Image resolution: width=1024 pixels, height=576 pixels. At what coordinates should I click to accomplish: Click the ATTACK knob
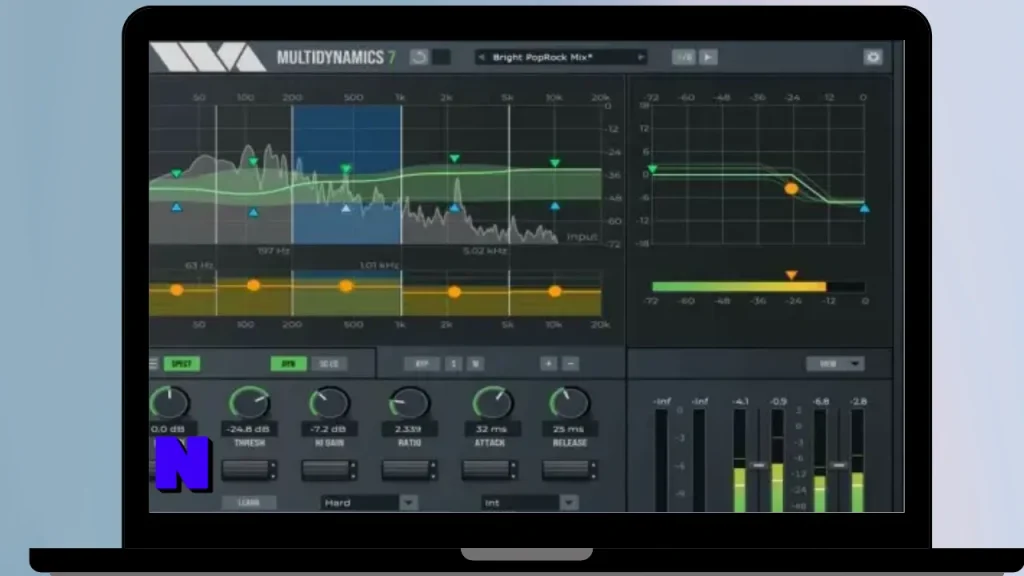click(492, 403)
